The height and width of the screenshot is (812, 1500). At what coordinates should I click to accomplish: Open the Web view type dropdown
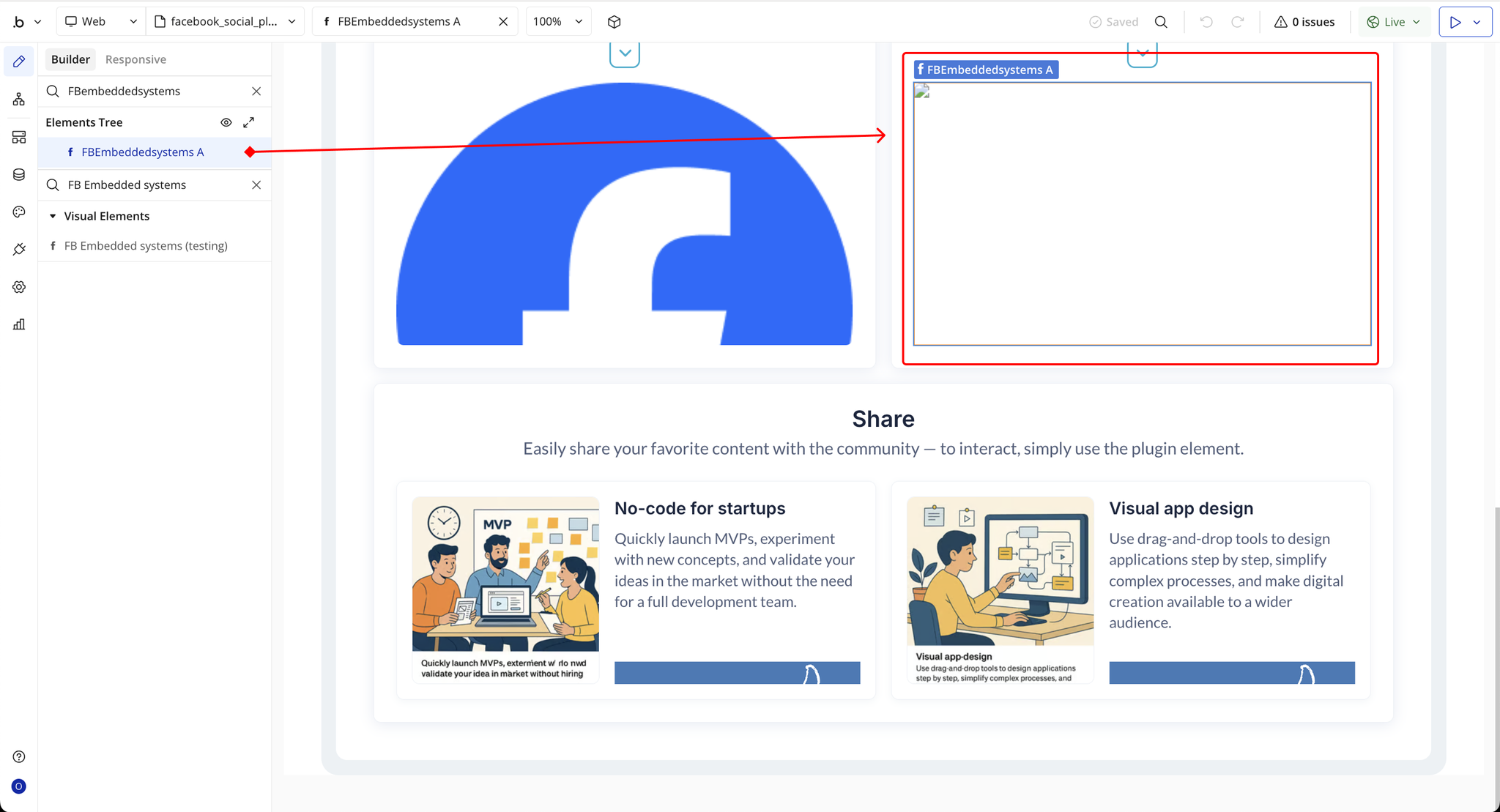(100, 22)
